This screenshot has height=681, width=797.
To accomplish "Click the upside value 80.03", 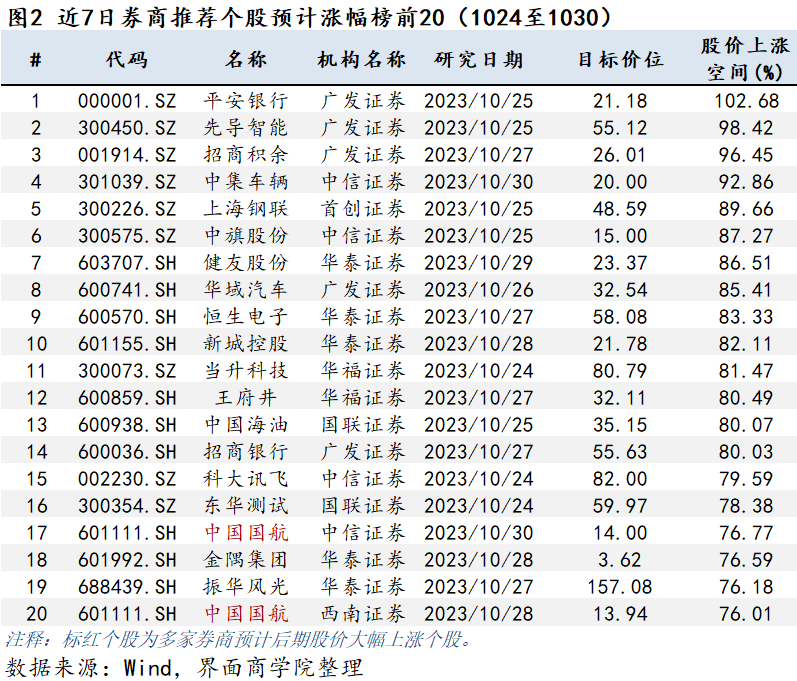I will pyautogui.click(x=746, y=451).
